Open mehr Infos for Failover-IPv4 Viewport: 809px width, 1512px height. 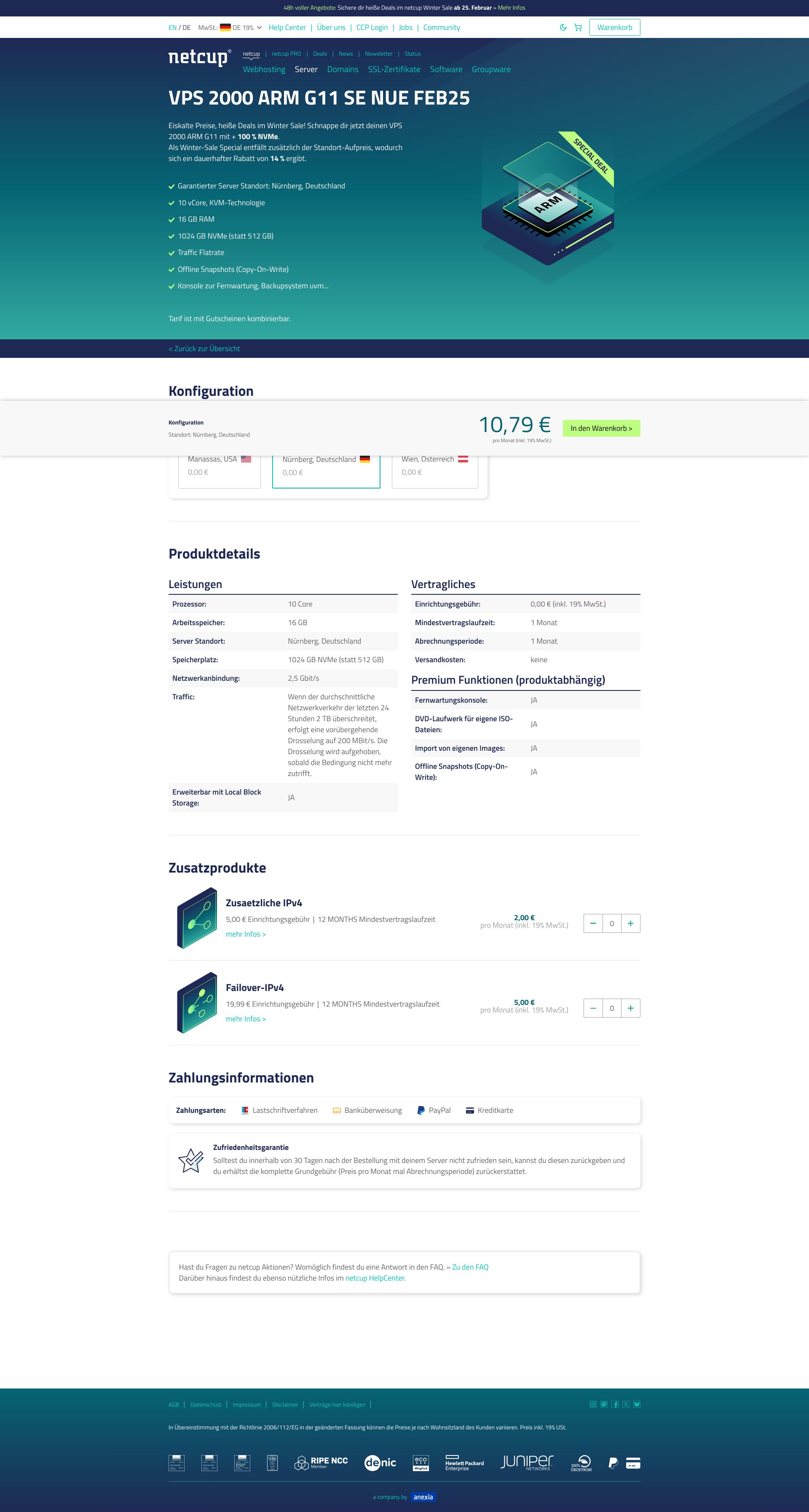(x=246, y=1019)
